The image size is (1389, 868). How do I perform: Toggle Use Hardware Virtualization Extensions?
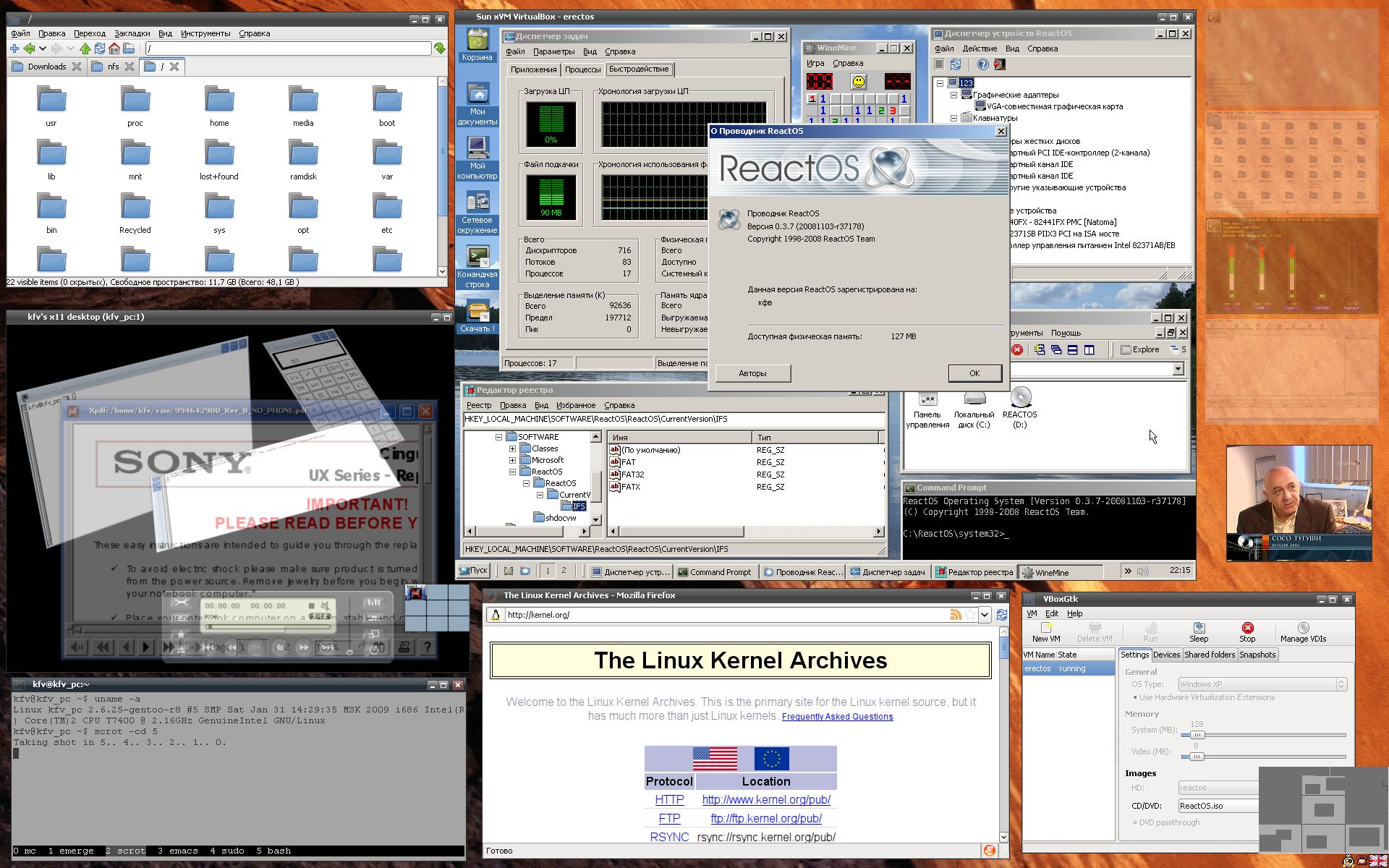[1204, 697]
